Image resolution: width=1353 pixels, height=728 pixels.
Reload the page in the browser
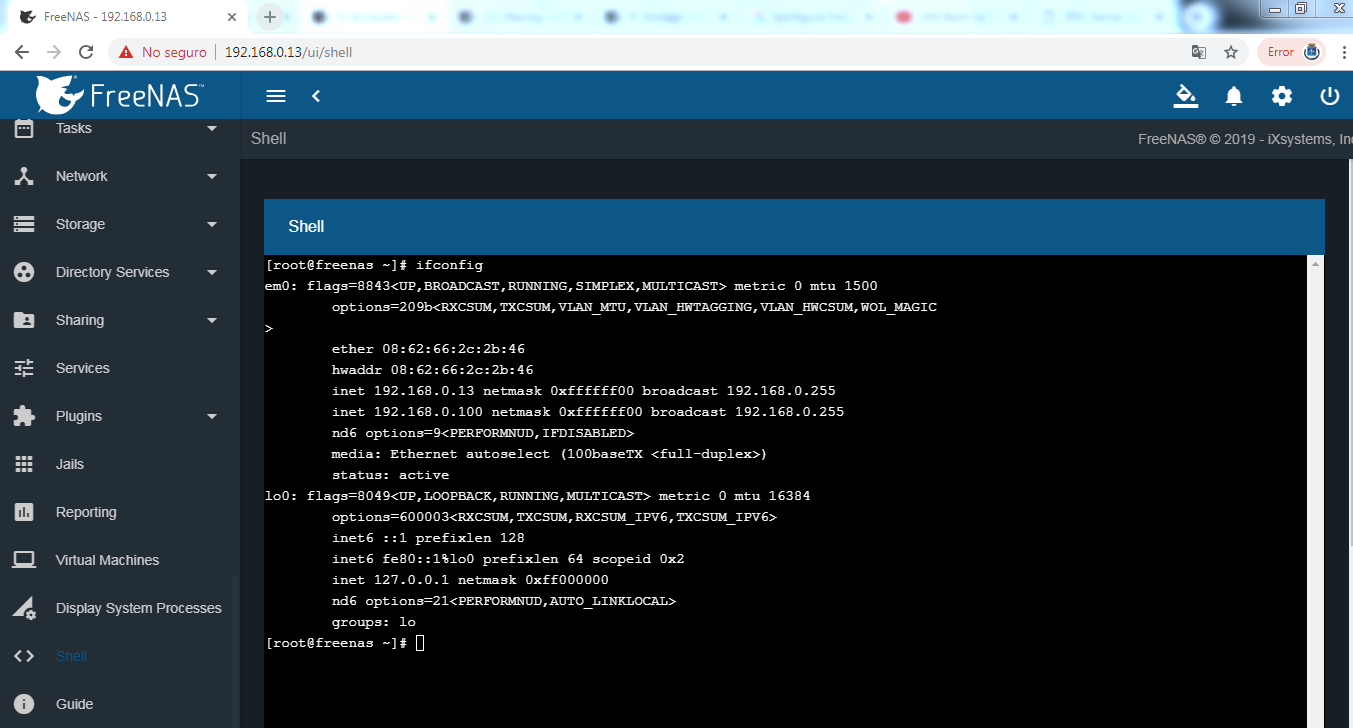coord(86,52)
